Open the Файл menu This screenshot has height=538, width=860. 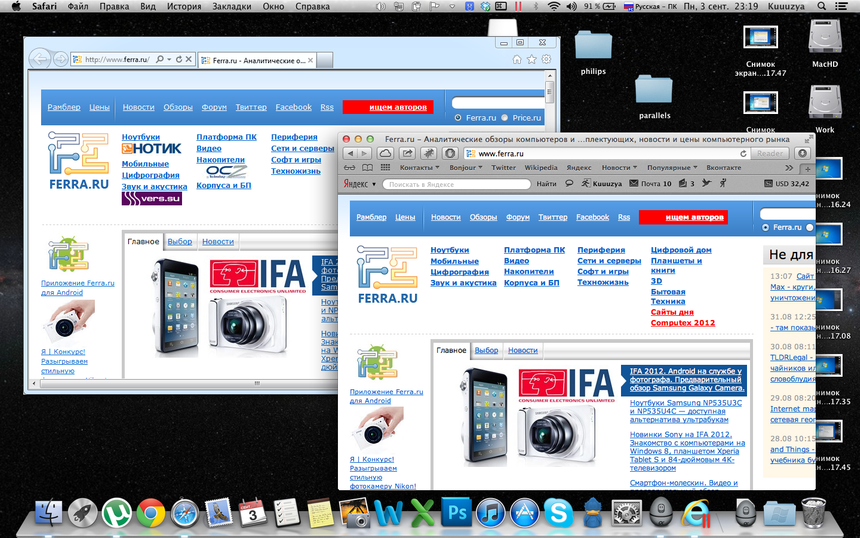click(x=78, y=7)
